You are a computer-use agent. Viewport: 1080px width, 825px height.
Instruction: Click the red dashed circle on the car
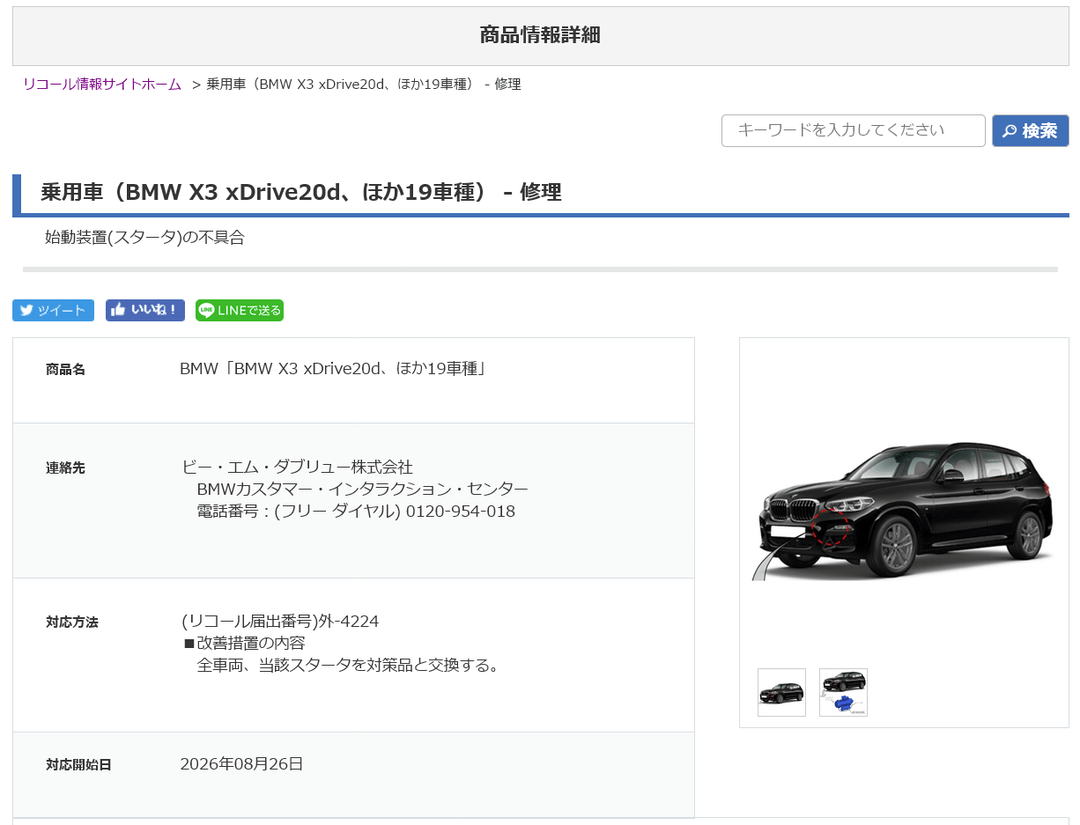831,528
